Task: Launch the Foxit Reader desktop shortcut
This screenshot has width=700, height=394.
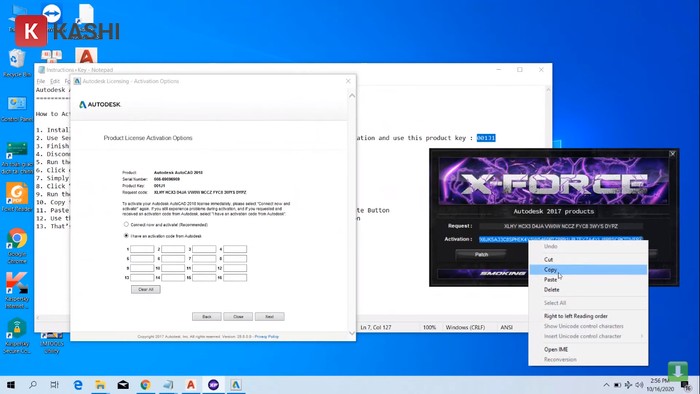Action: pyautogui.click(x=17, y=197)
